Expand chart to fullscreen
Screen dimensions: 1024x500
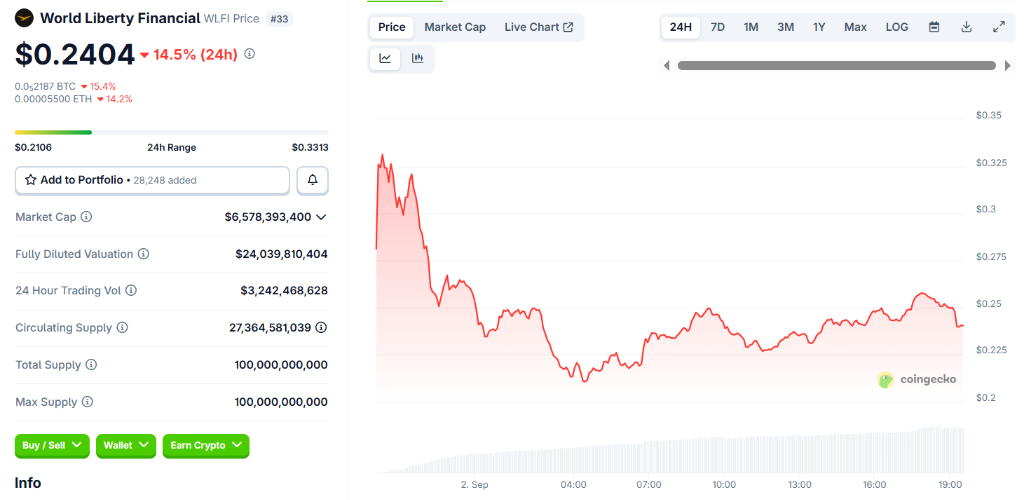click(998, 27)
